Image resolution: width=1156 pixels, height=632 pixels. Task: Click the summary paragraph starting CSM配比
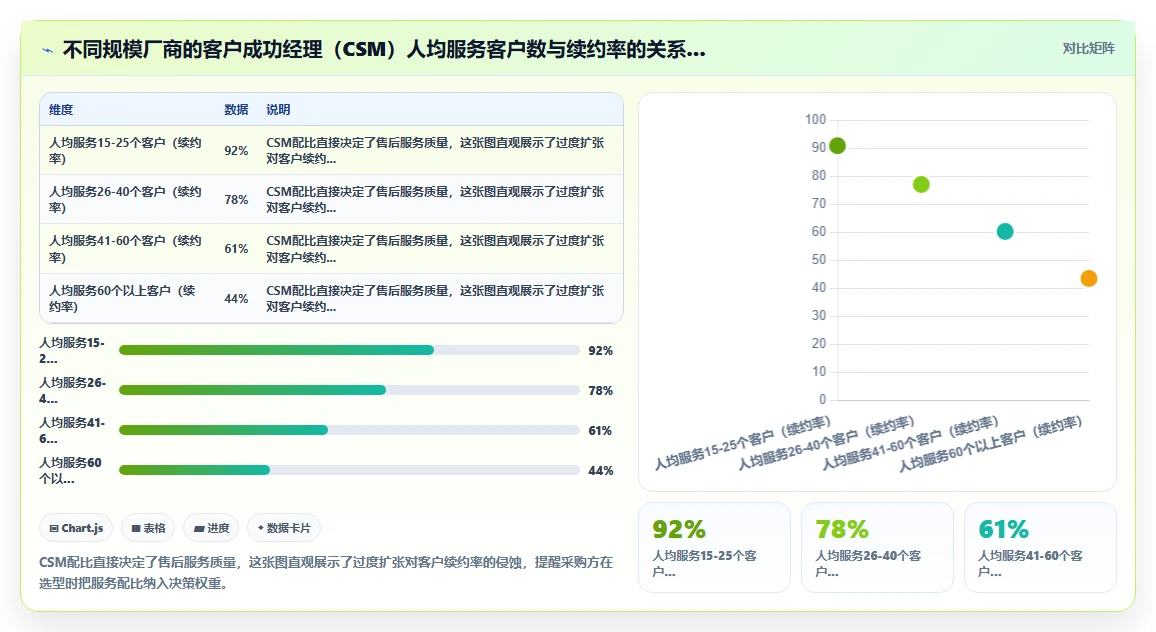[326, 572]
